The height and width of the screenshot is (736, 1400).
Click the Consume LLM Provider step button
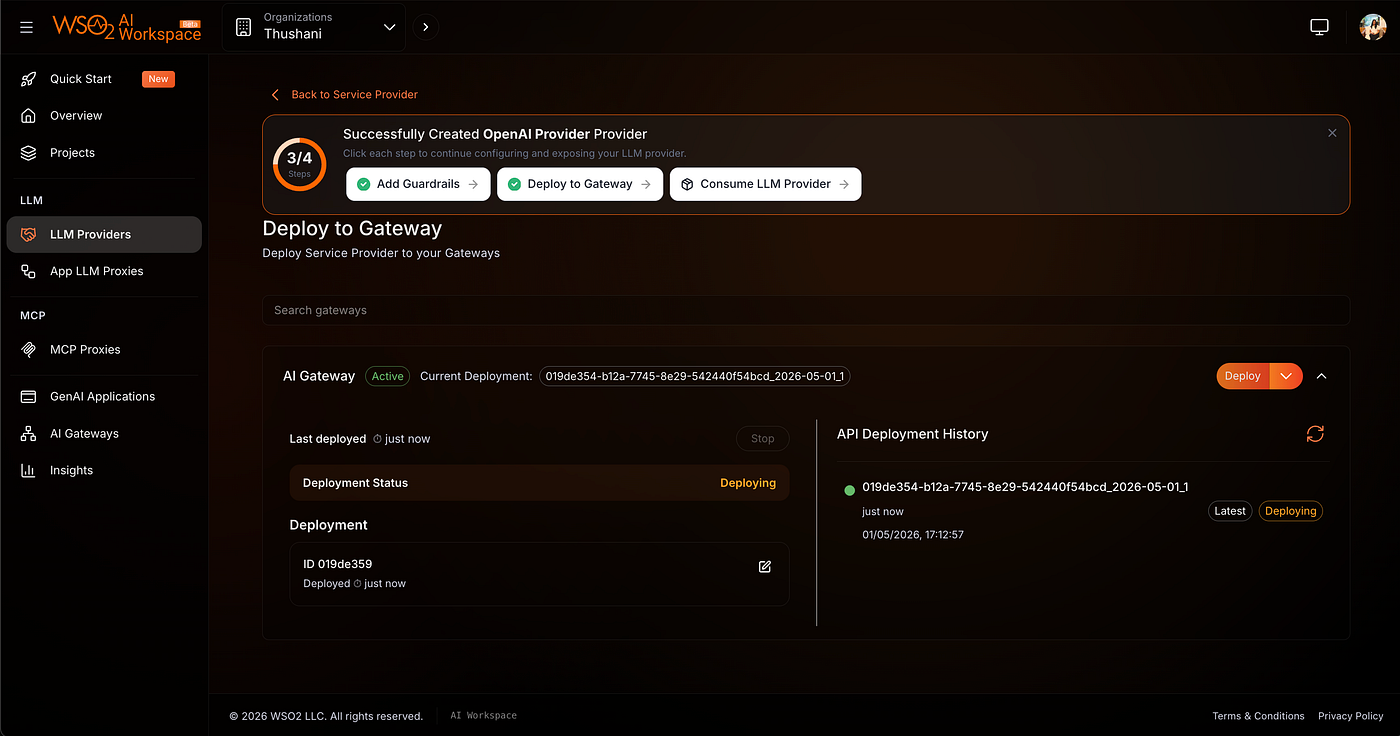(x=765, y=184)
